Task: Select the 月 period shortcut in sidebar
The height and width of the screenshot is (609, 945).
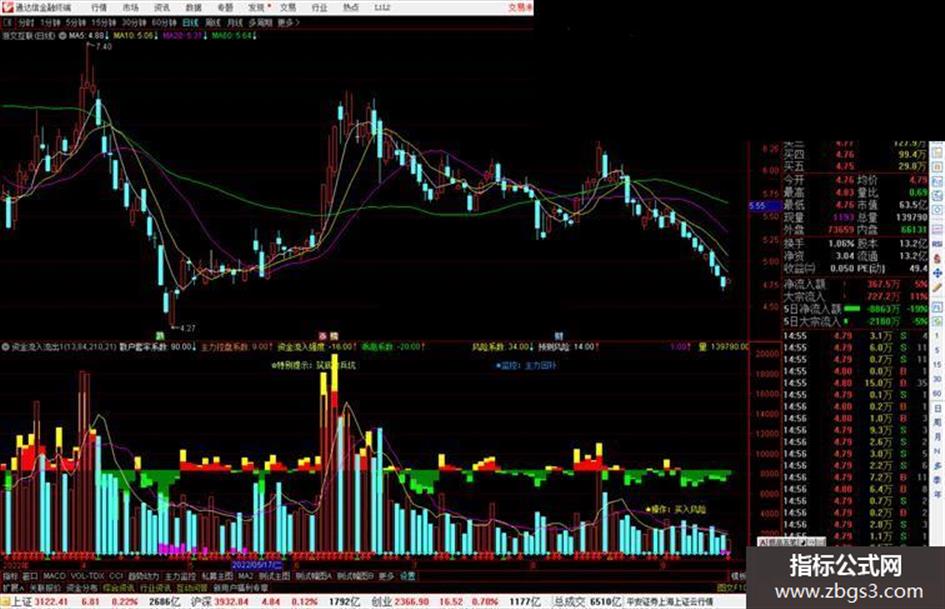Action: [937, 437]
